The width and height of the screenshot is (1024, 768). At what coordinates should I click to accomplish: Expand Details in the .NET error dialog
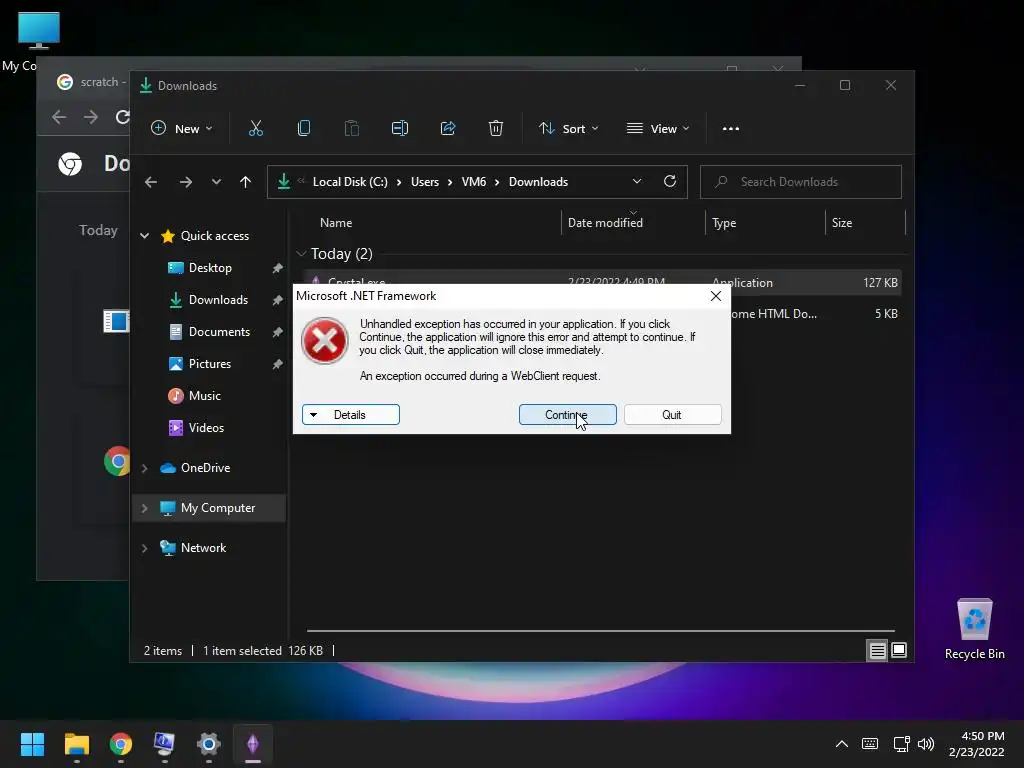click(351, 415)
